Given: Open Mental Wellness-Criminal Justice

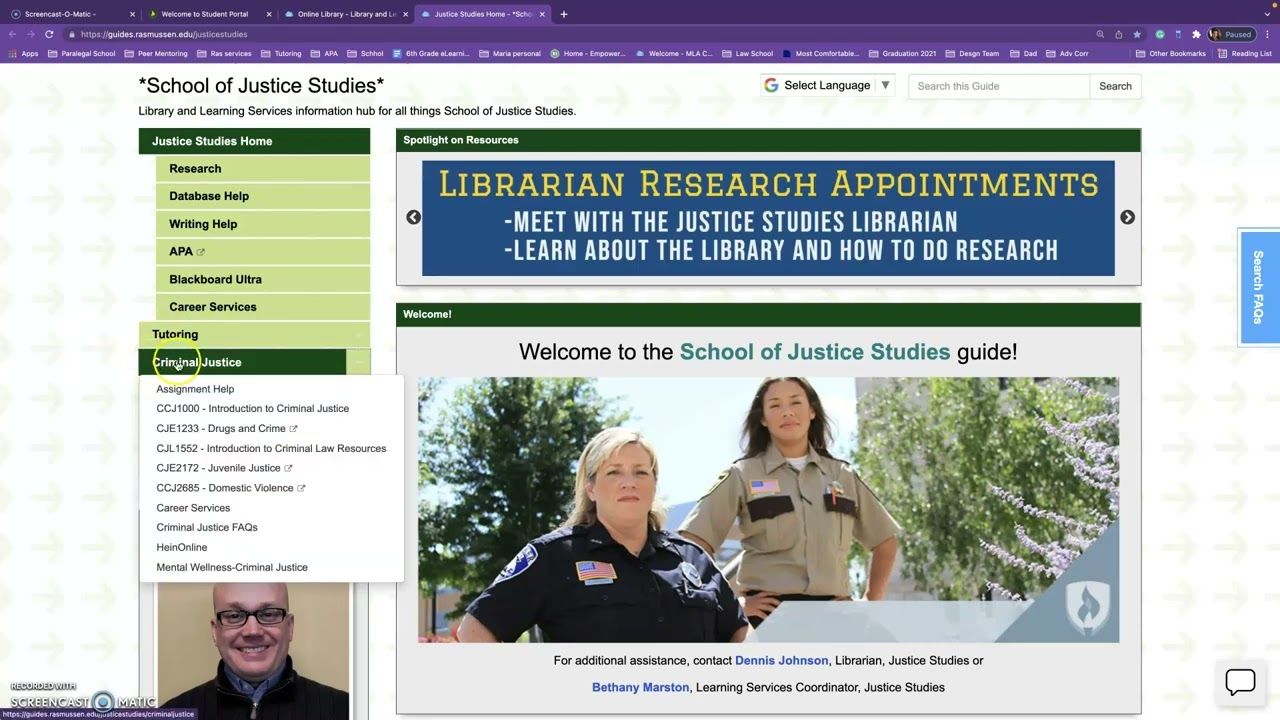Looking at the screenshot, I should pyautogui.click(x=232, y=567).
